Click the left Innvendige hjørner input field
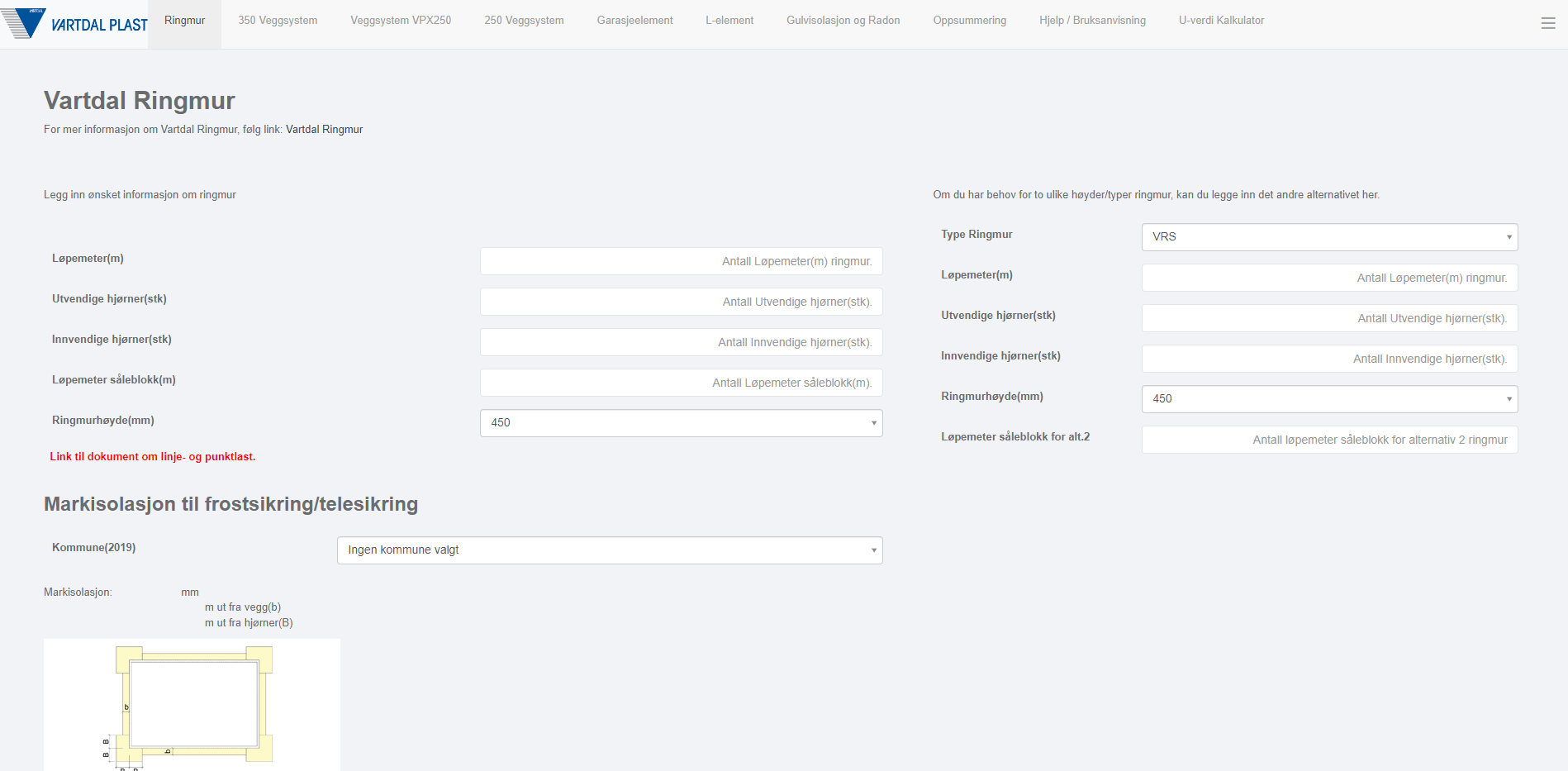The height and width of the screenshot is (771, 1568). point(681,343)
